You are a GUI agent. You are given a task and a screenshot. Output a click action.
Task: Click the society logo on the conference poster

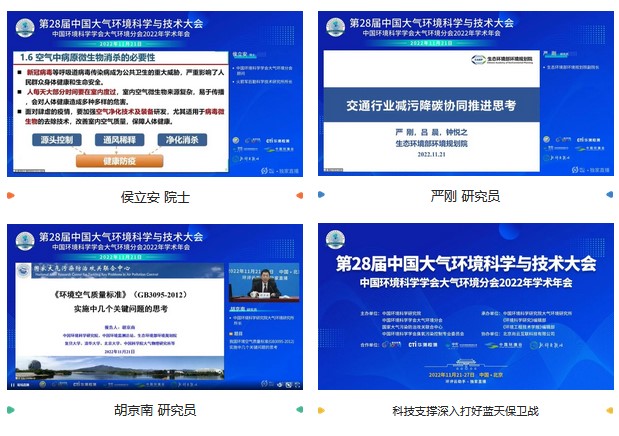coord(336,240)
